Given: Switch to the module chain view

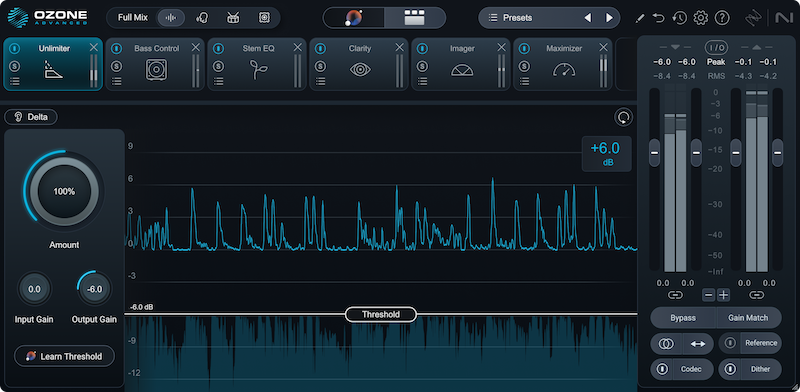Looking at the screenshot, I should point(414,18).
